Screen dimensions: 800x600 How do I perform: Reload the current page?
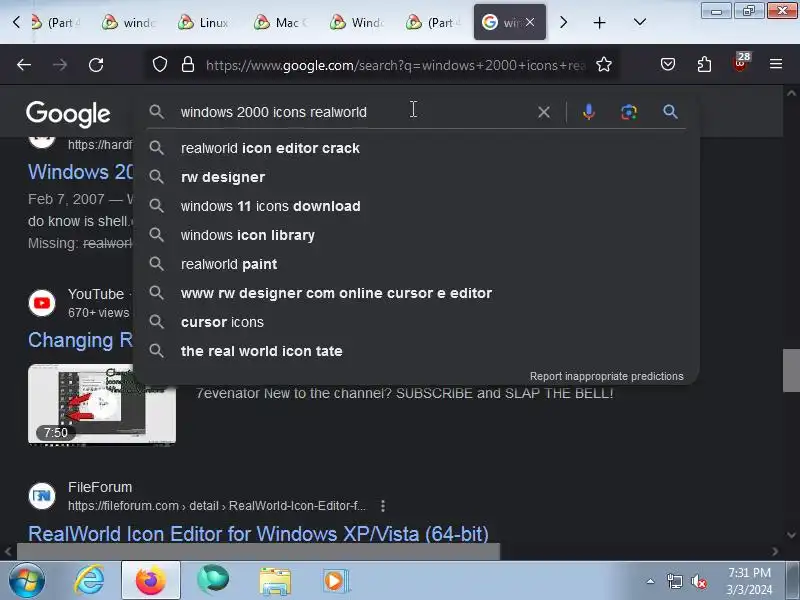(x=96, y=65)
